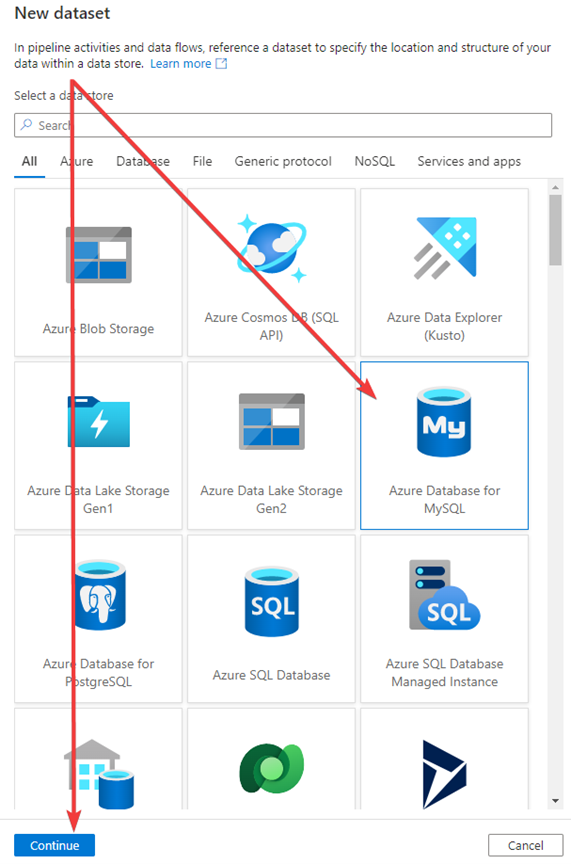Switch to the Azure tab
Viewport: 571px width, 864px height.
pyautogui.click(x=77, y=161)
